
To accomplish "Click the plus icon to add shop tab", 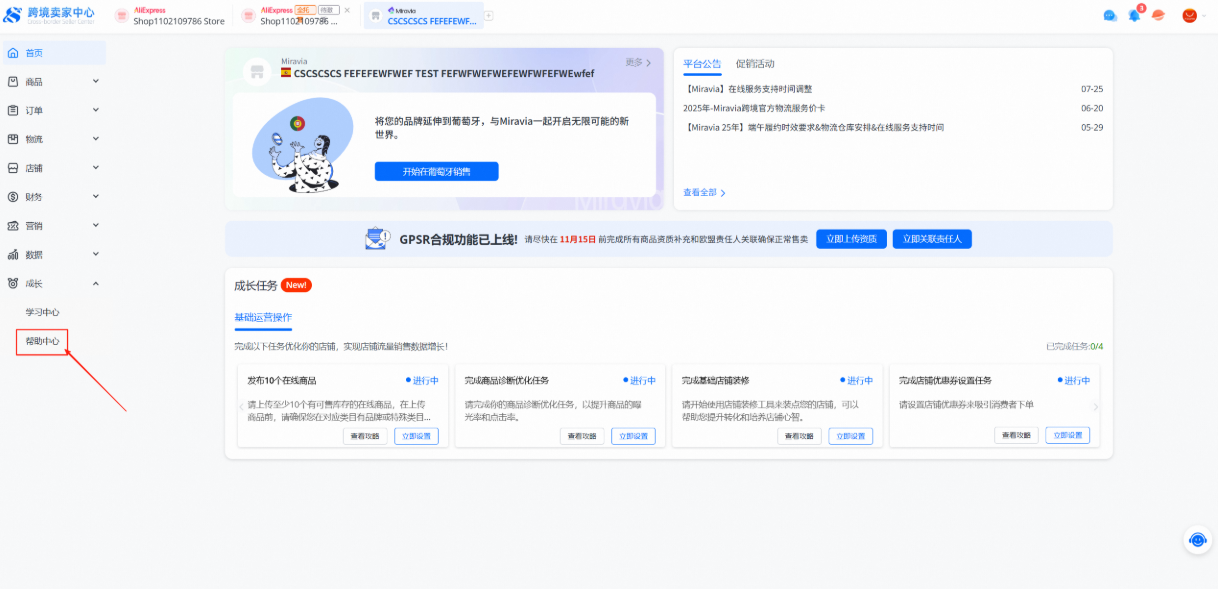I will tap(489, 16).
